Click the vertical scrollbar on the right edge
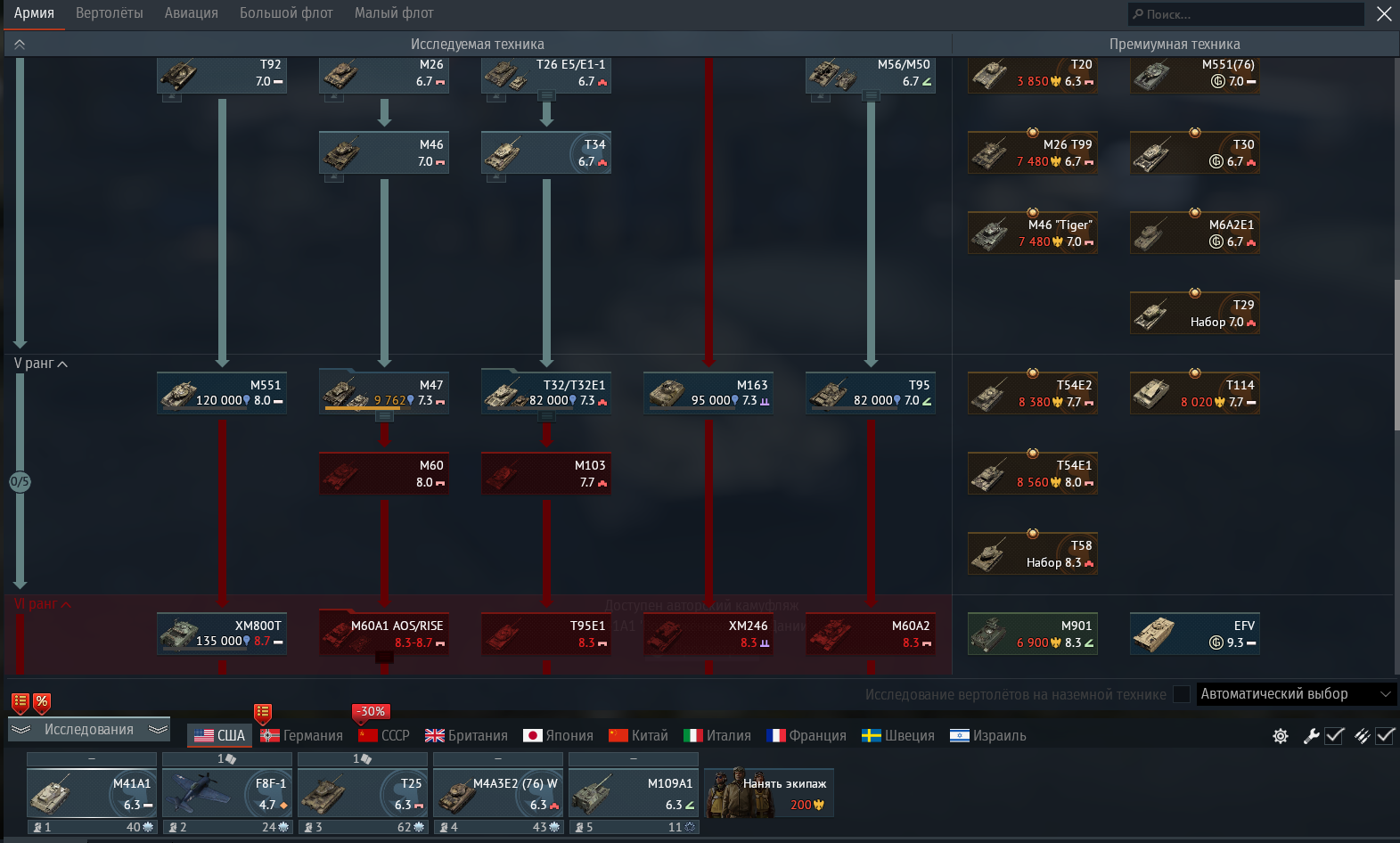The image size is (1400, 843). (x=1396, y=356)
